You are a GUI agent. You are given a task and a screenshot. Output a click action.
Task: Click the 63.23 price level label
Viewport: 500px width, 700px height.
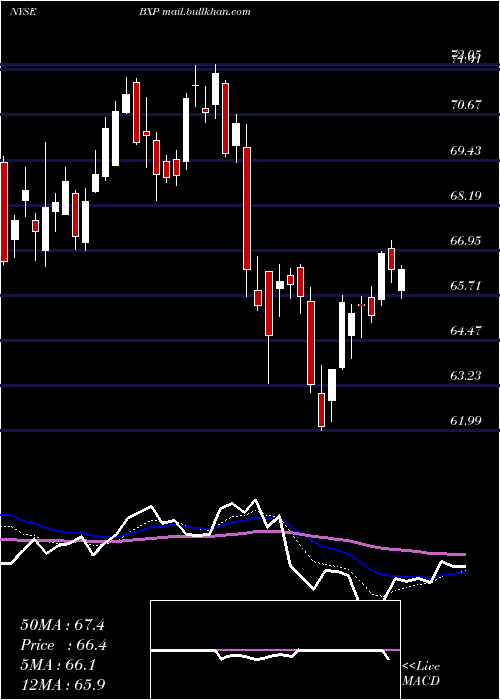[466, 376]
